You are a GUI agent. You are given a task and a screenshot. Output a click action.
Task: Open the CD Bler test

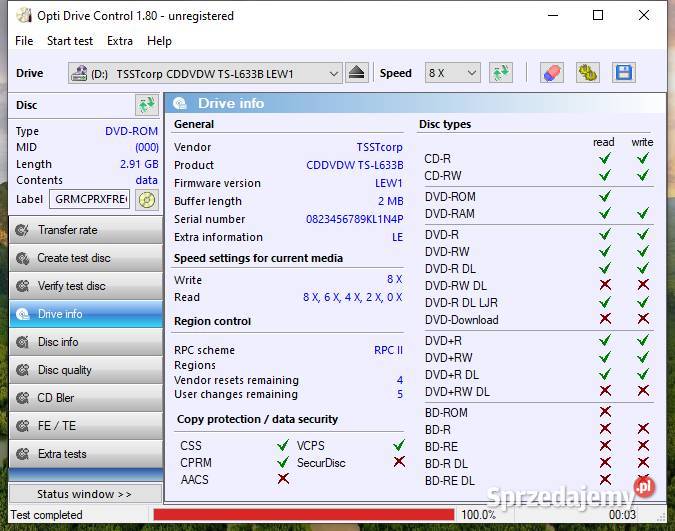click(x=86, y=398)
